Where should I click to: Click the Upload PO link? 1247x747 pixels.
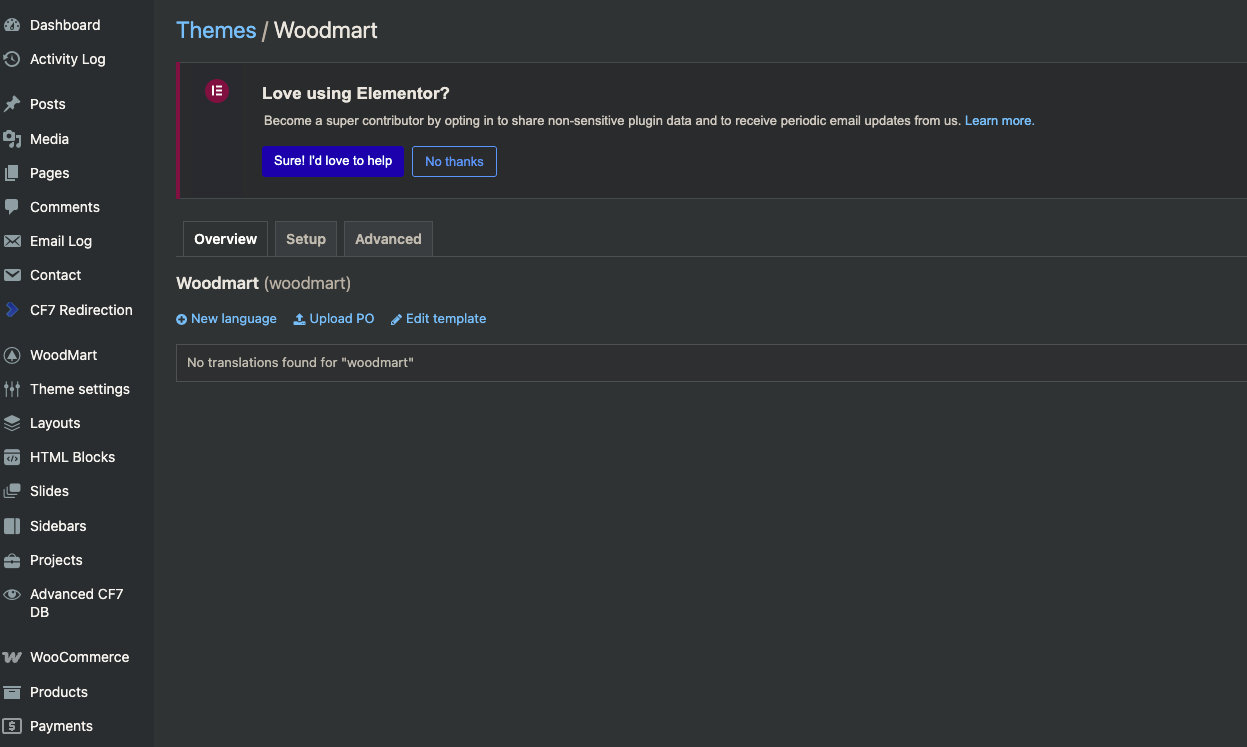coord(342,319)
